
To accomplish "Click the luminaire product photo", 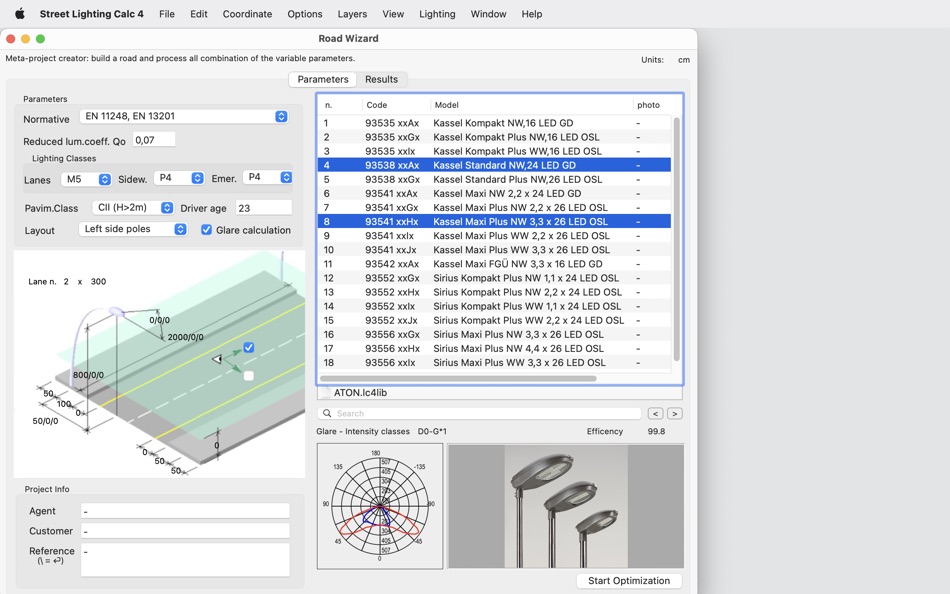I will 566,506.
